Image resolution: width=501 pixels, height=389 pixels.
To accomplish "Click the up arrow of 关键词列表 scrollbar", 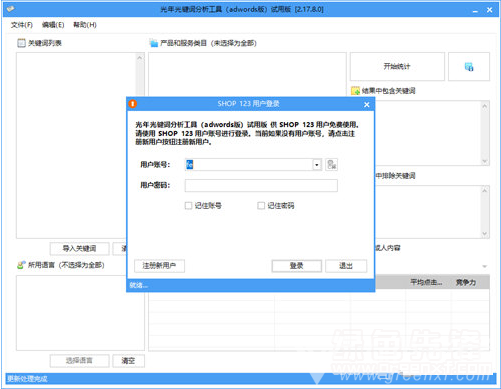I will (140, 58).
